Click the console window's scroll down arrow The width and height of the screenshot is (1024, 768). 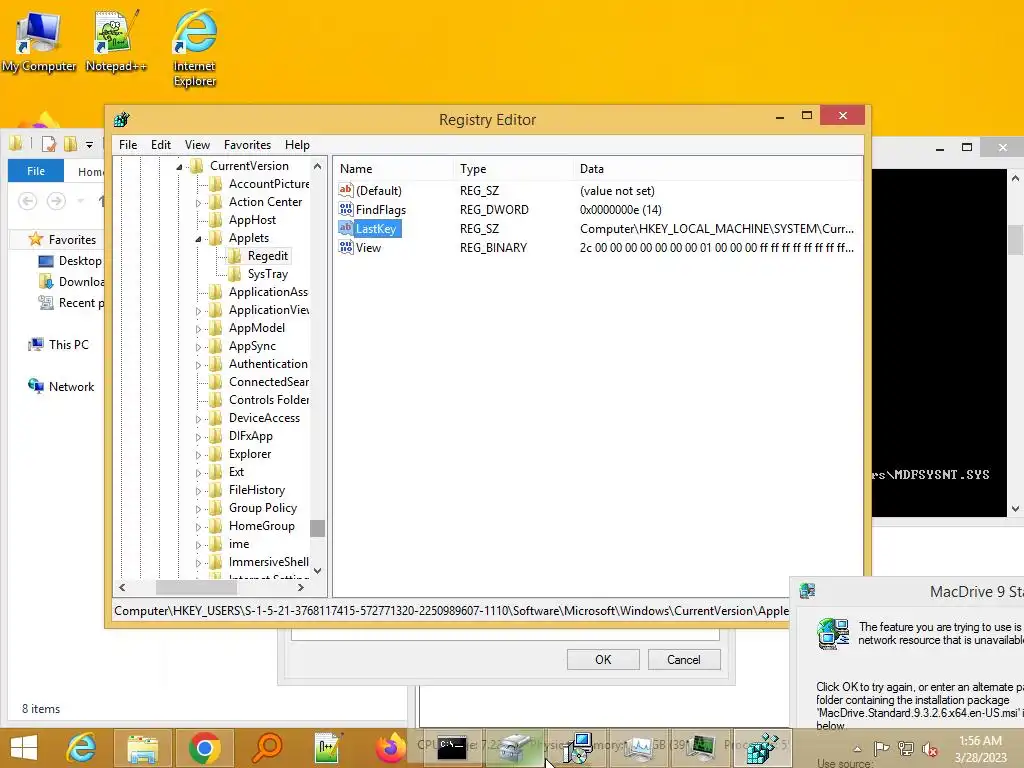pos(1015,509)
